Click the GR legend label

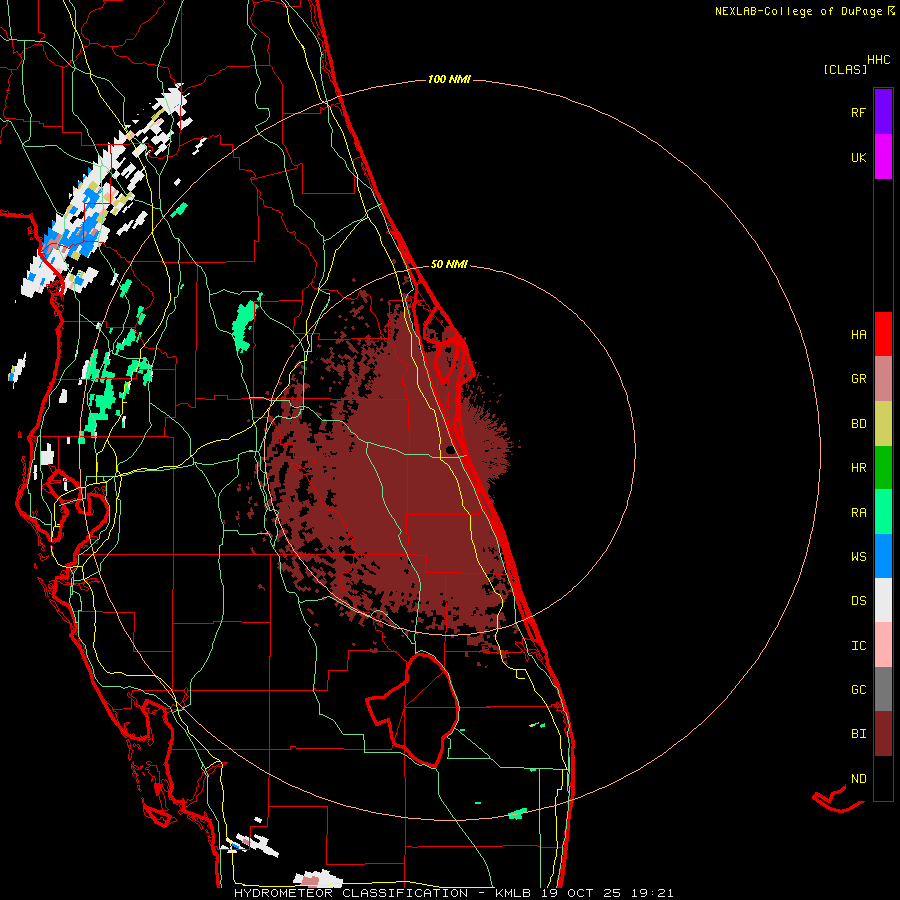[858, 379]
